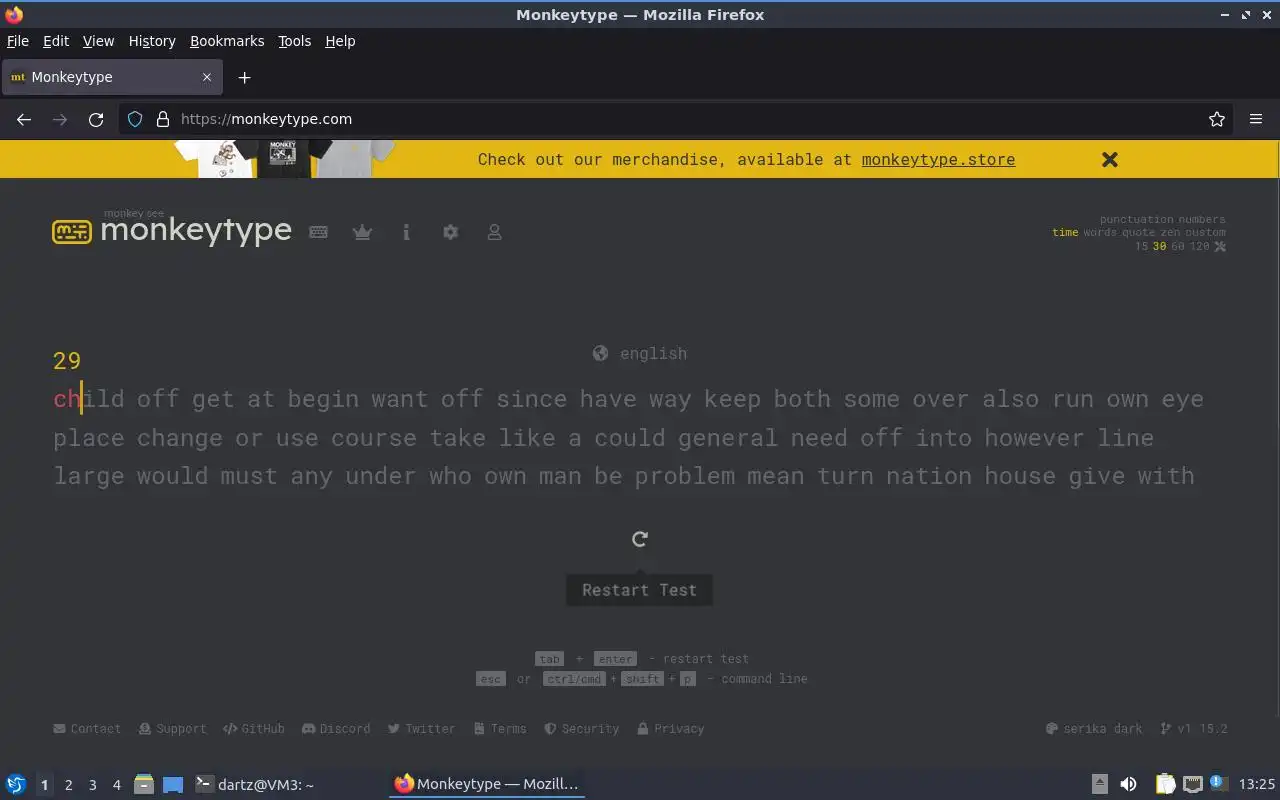This screenshot has width=1280, height=800.
Task: Select the zen test mode
Action: (x=1170, y=232)
